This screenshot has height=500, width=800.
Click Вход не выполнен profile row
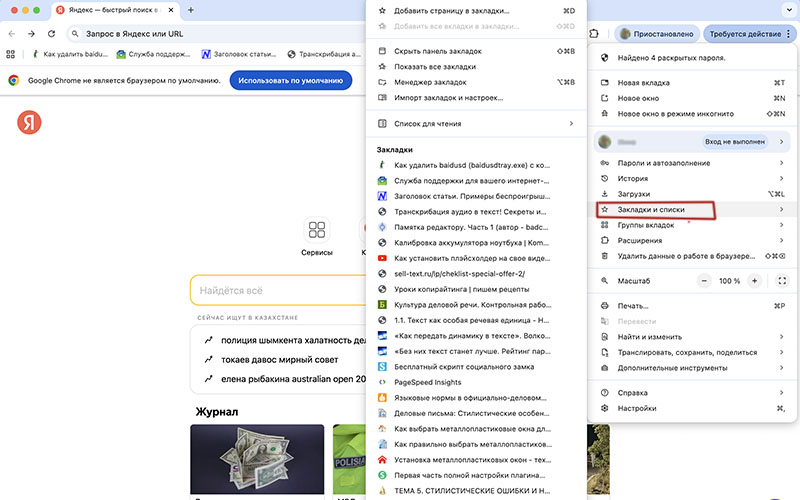pyautogui.click(x=692, y=142)
